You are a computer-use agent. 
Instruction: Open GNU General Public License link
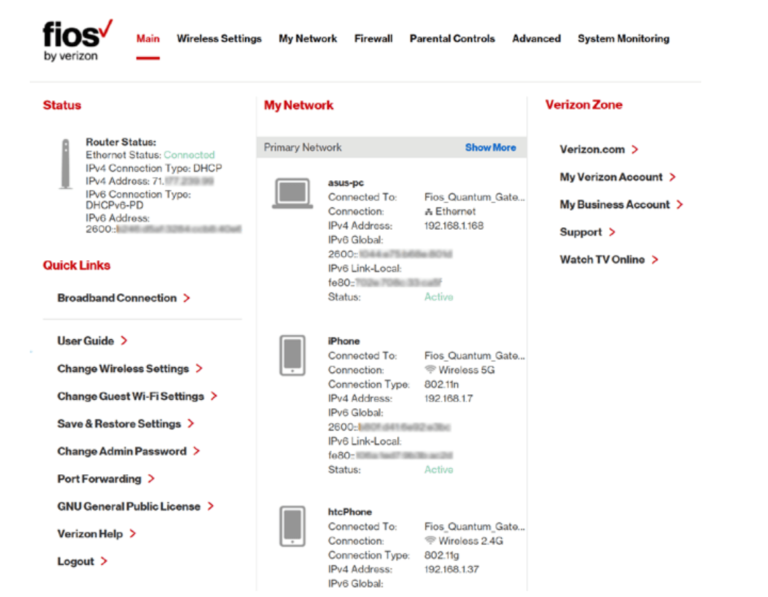129,506
